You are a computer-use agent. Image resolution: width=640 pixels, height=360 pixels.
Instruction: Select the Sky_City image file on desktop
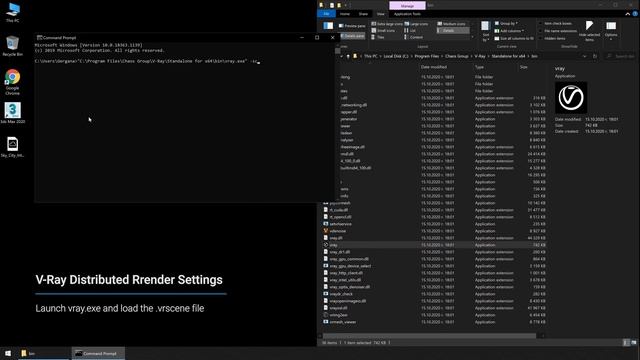pos(13,147)
